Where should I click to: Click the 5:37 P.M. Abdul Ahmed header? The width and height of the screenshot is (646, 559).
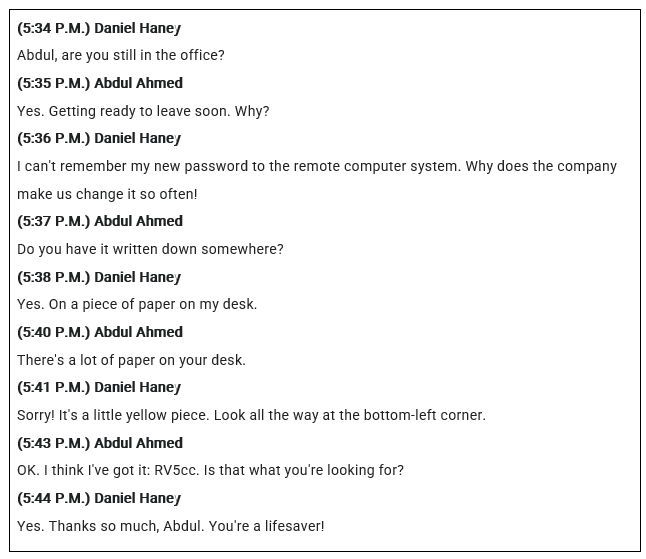pos(100,221)
